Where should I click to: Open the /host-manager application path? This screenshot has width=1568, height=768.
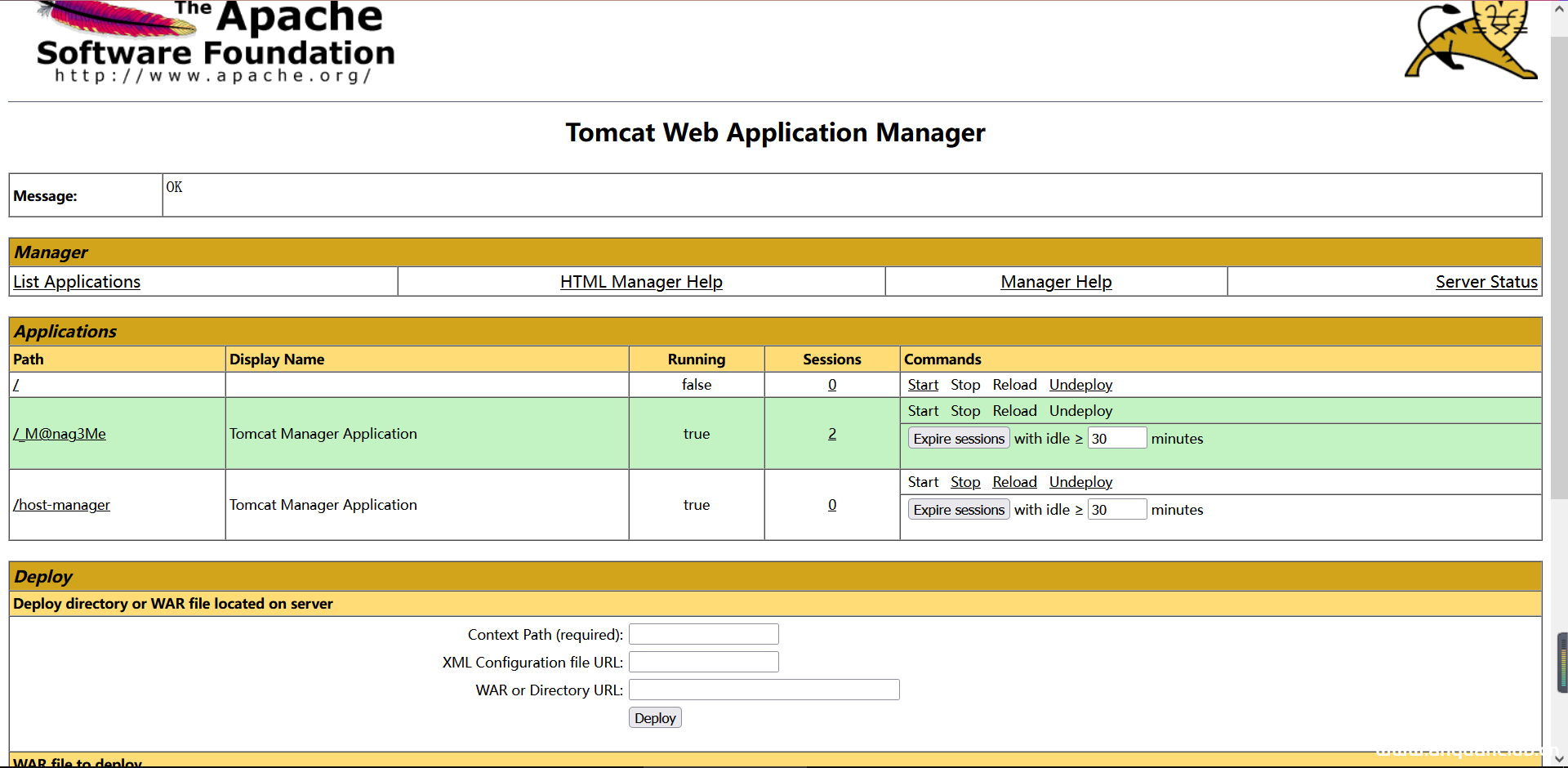62,505
